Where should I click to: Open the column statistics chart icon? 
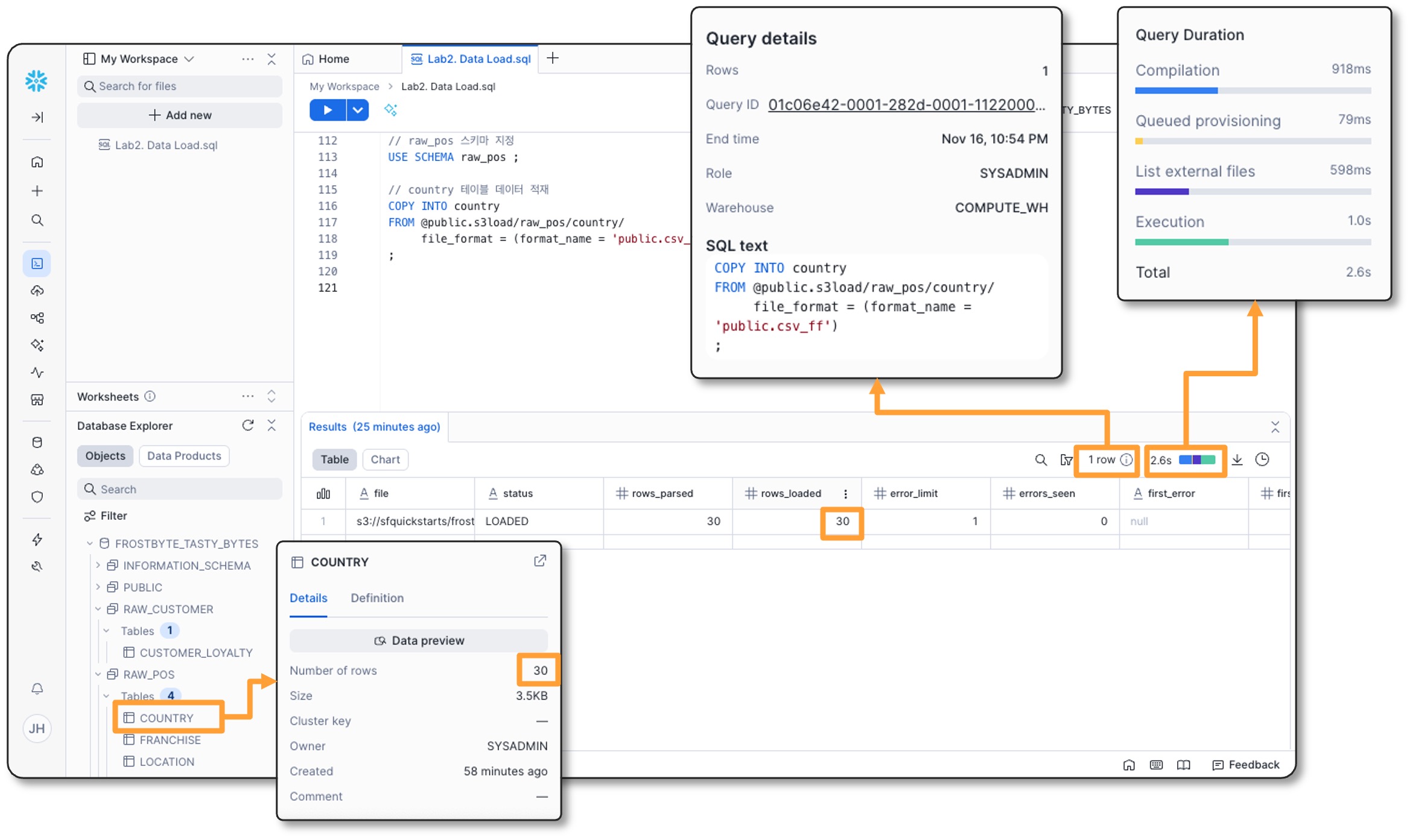point(323,493)
